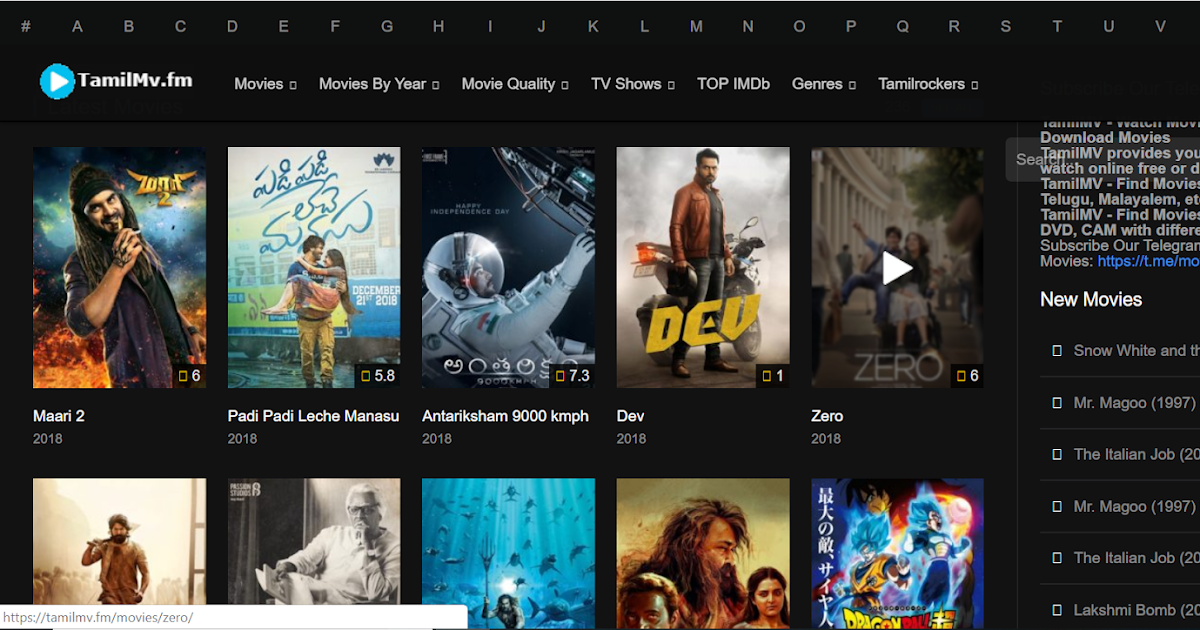Click the icon beside first Italian Job entry
This screenshot has width=1200, height=630.
tap(1057, 454)
